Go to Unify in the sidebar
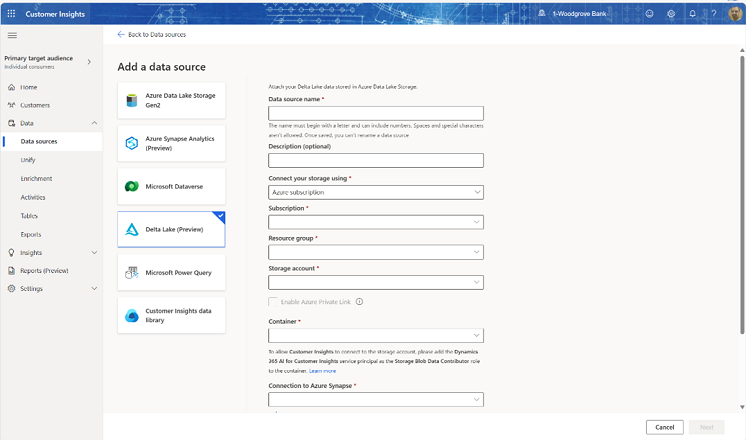The height and width of the screenshot is (440, 746). [28, 160]
